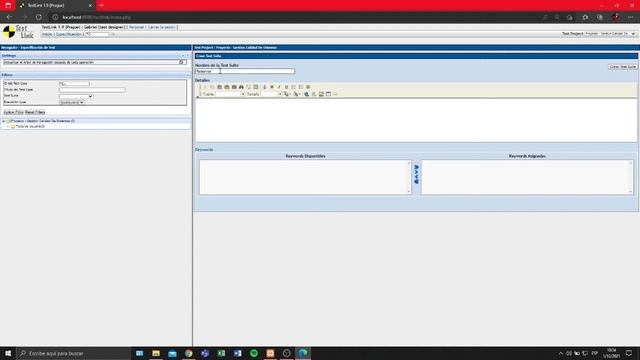Insert a numbered list in the editor

(x=293, y=87)
